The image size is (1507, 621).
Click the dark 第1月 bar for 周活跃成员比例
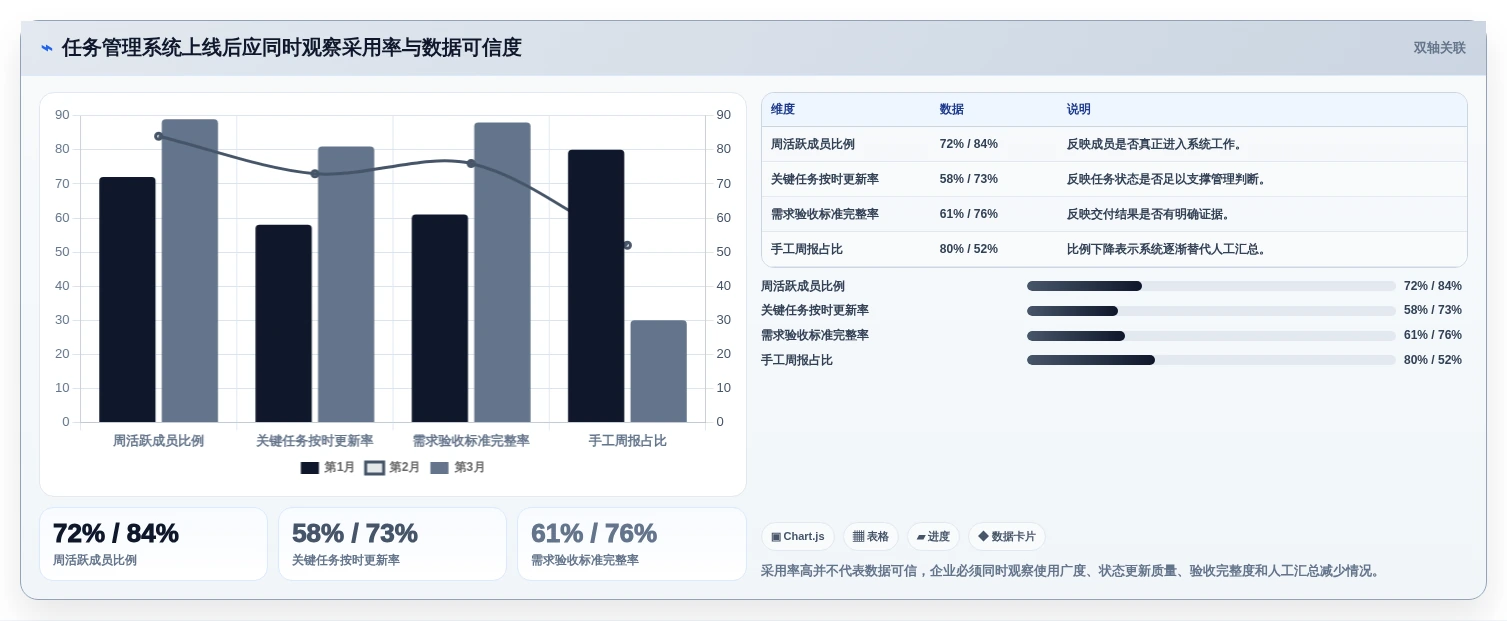point(127,299)
